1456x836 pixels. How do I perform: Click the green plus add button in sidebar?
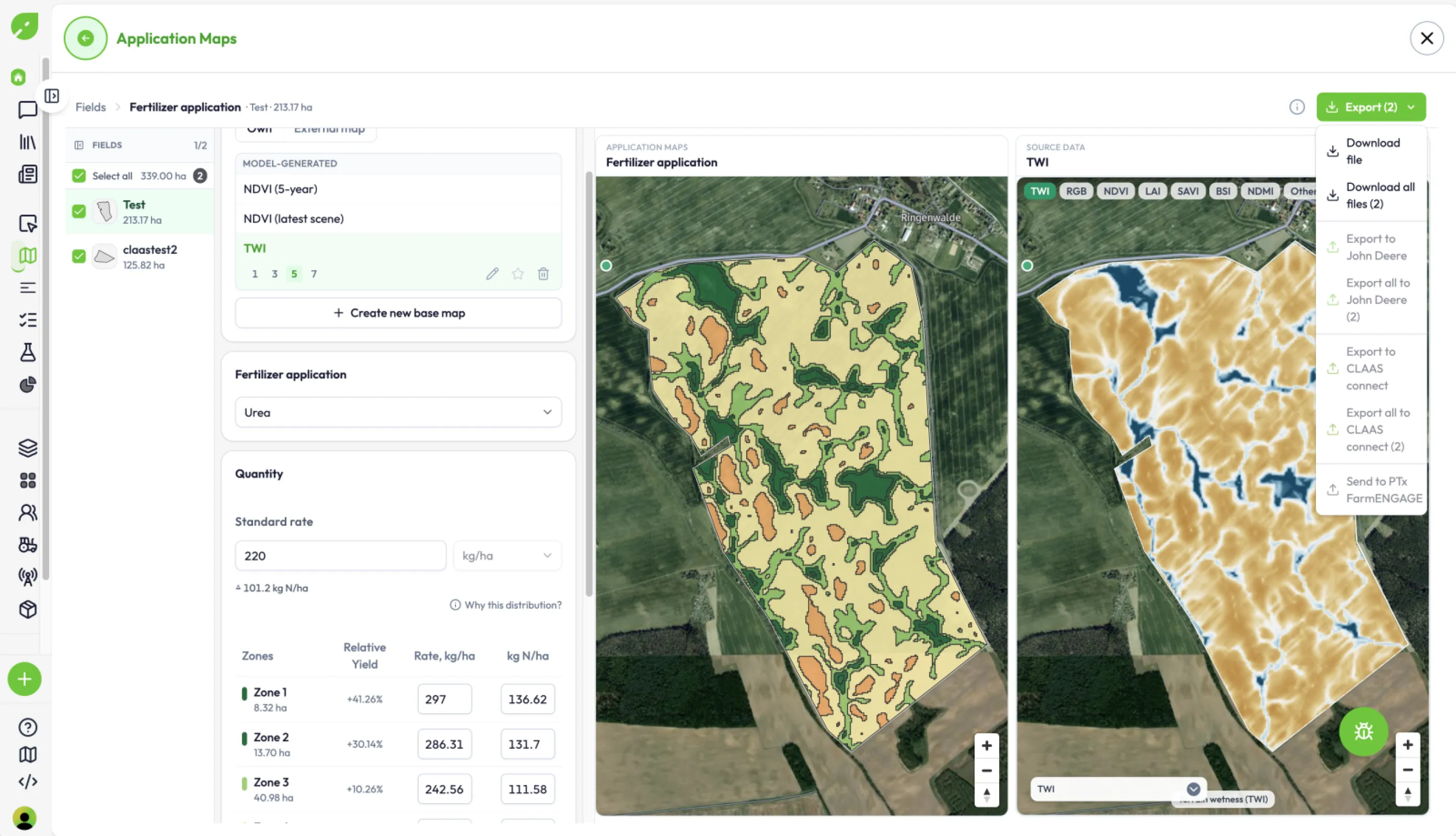click(x=24, y=679)
